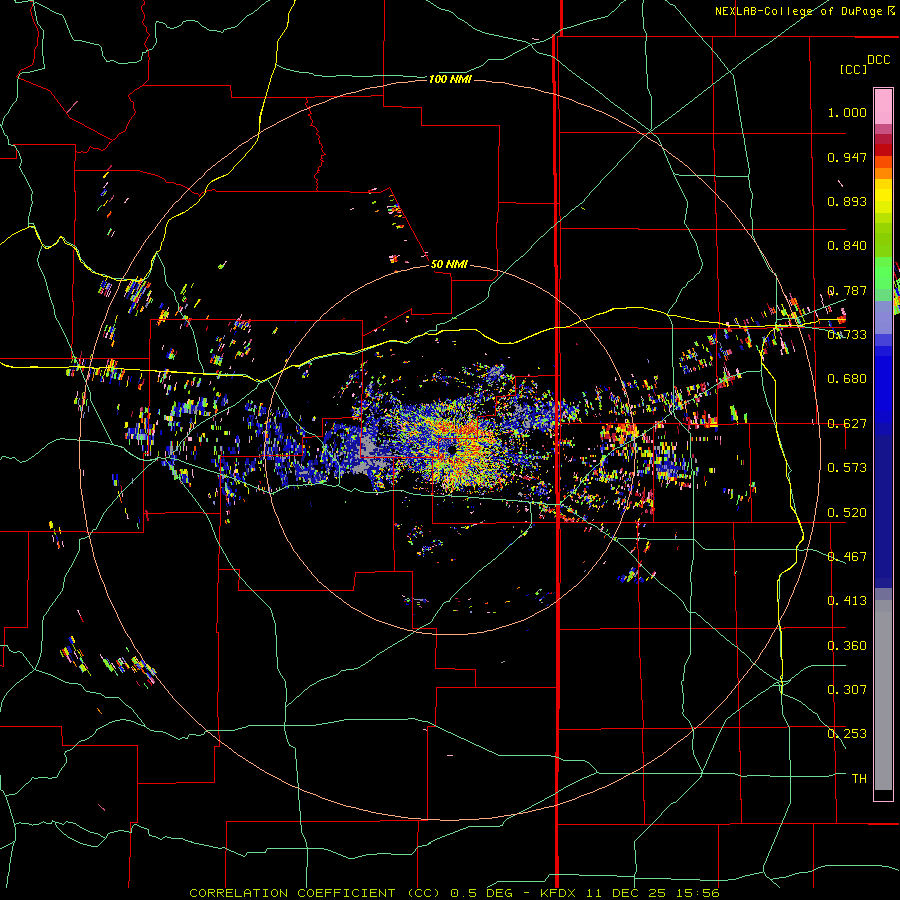Image resolution: width=900 pixels, height=900 pixels.
Task: Click the 15:56 timestamp
Action: click(x=697, y=893)
